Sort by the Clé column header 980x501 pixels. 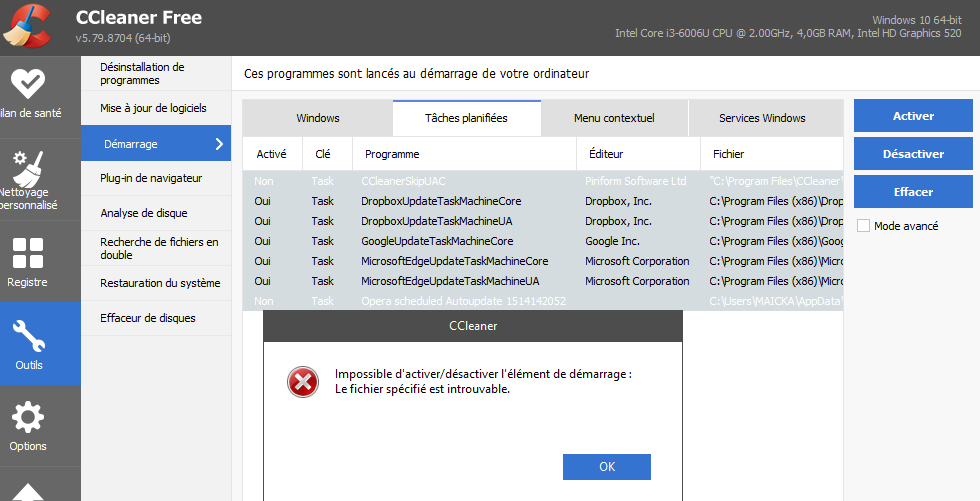point(328,154)
